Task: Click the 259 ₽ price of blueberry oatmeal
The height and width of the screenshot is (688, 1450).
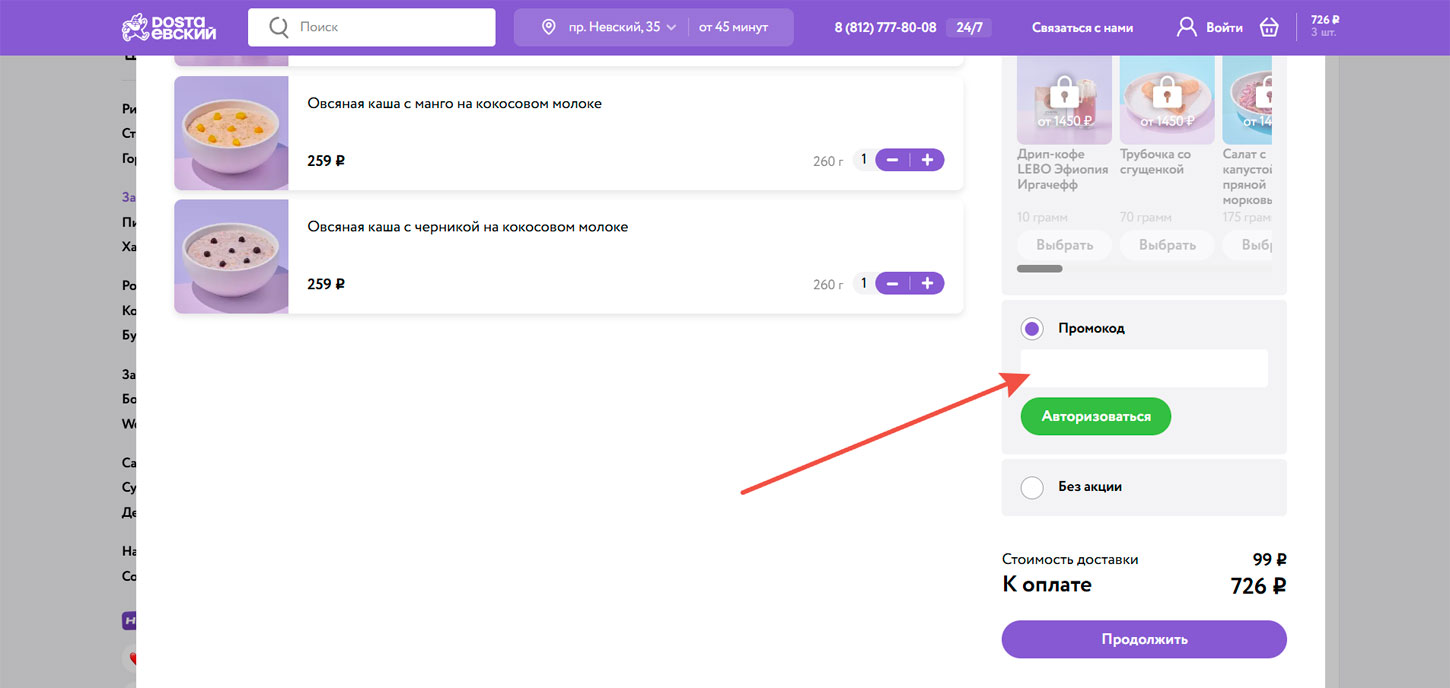Action: pyautogui.click(x=326, y=284)
